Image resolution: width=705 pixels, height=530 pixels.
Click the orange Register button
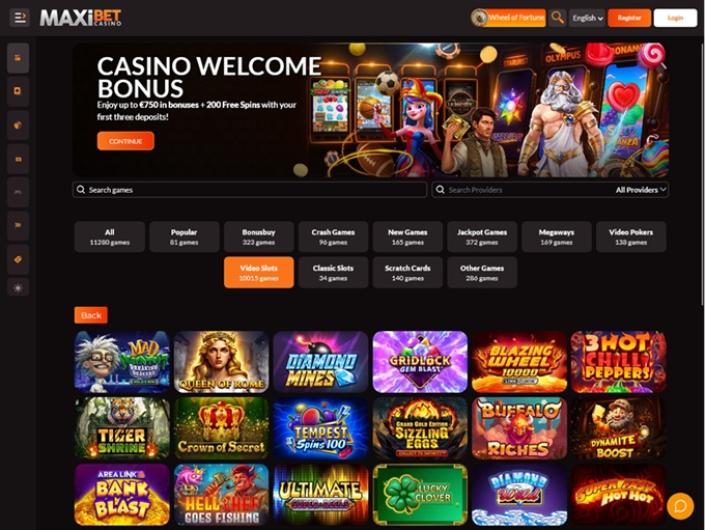629,18
